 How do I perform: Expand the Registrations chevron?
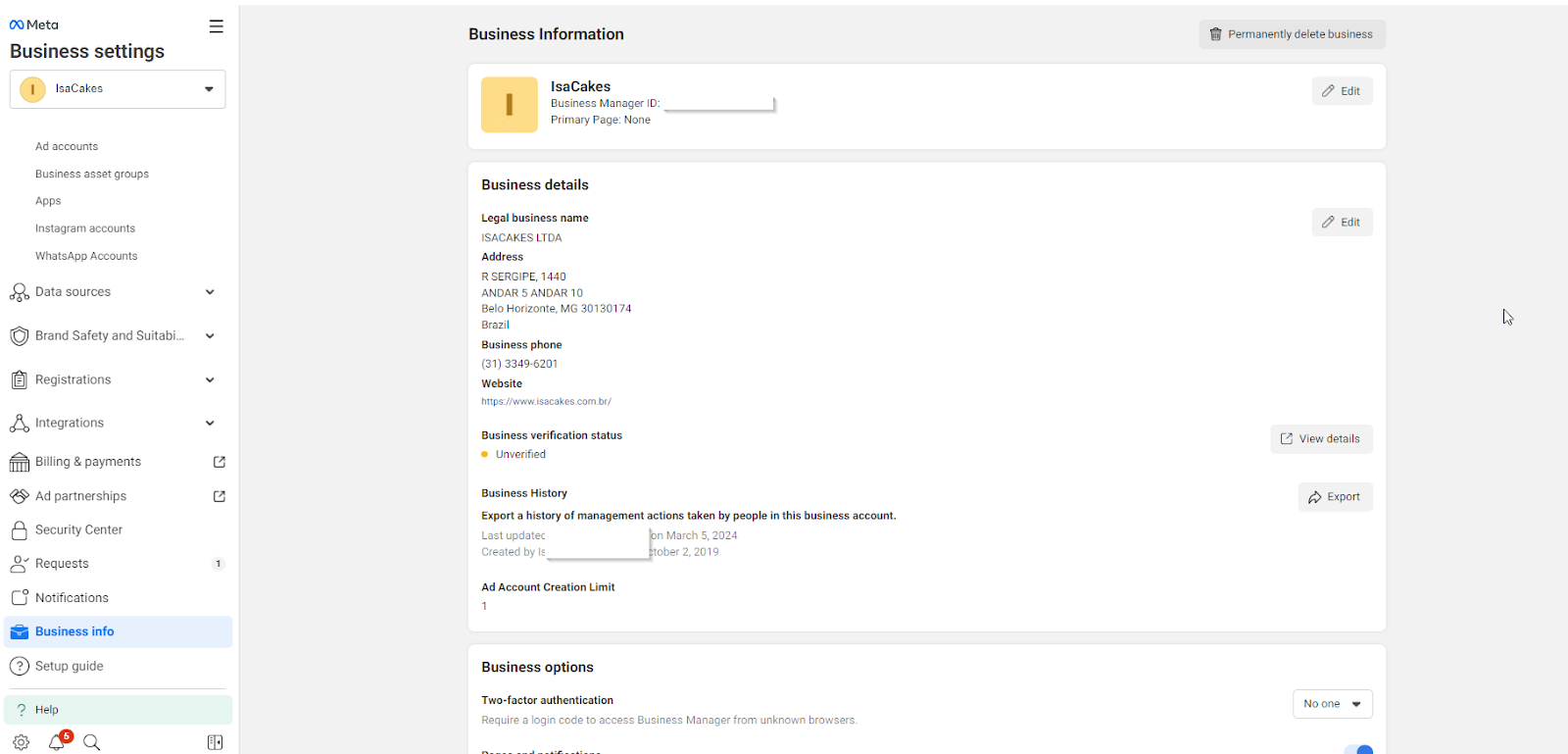coord(210,380)
